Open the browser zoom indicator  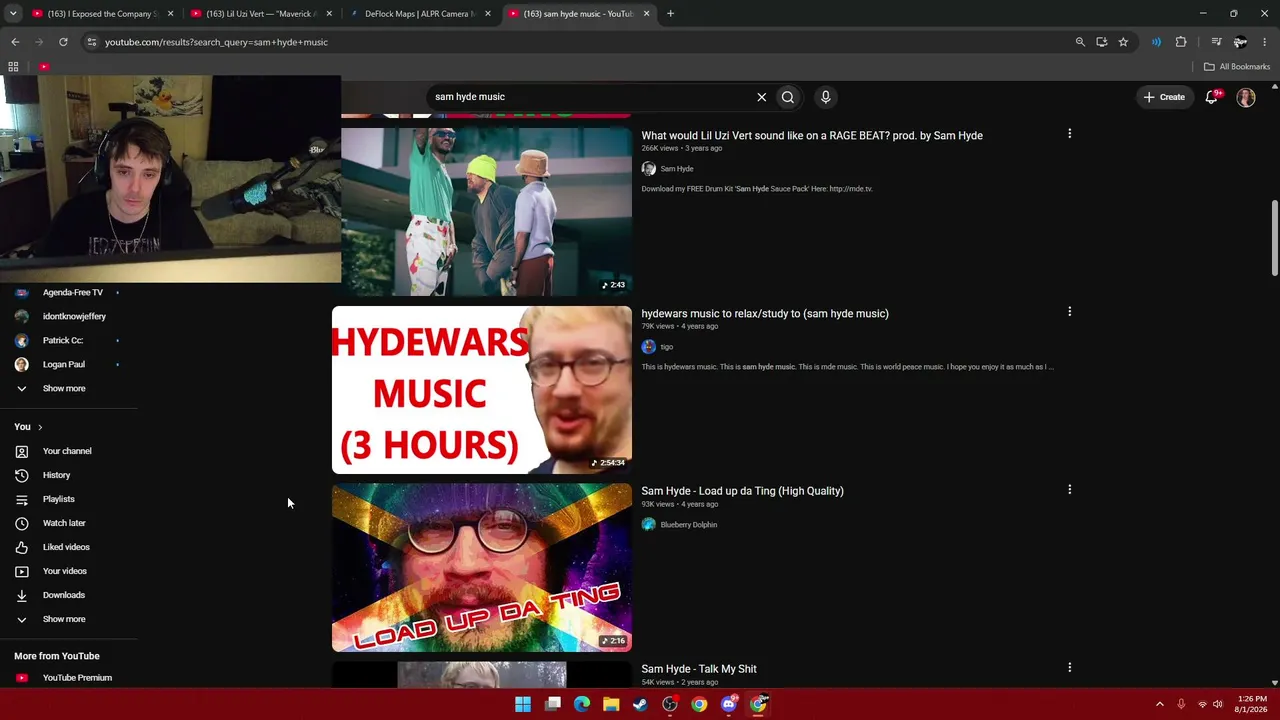coord(1080,42)
